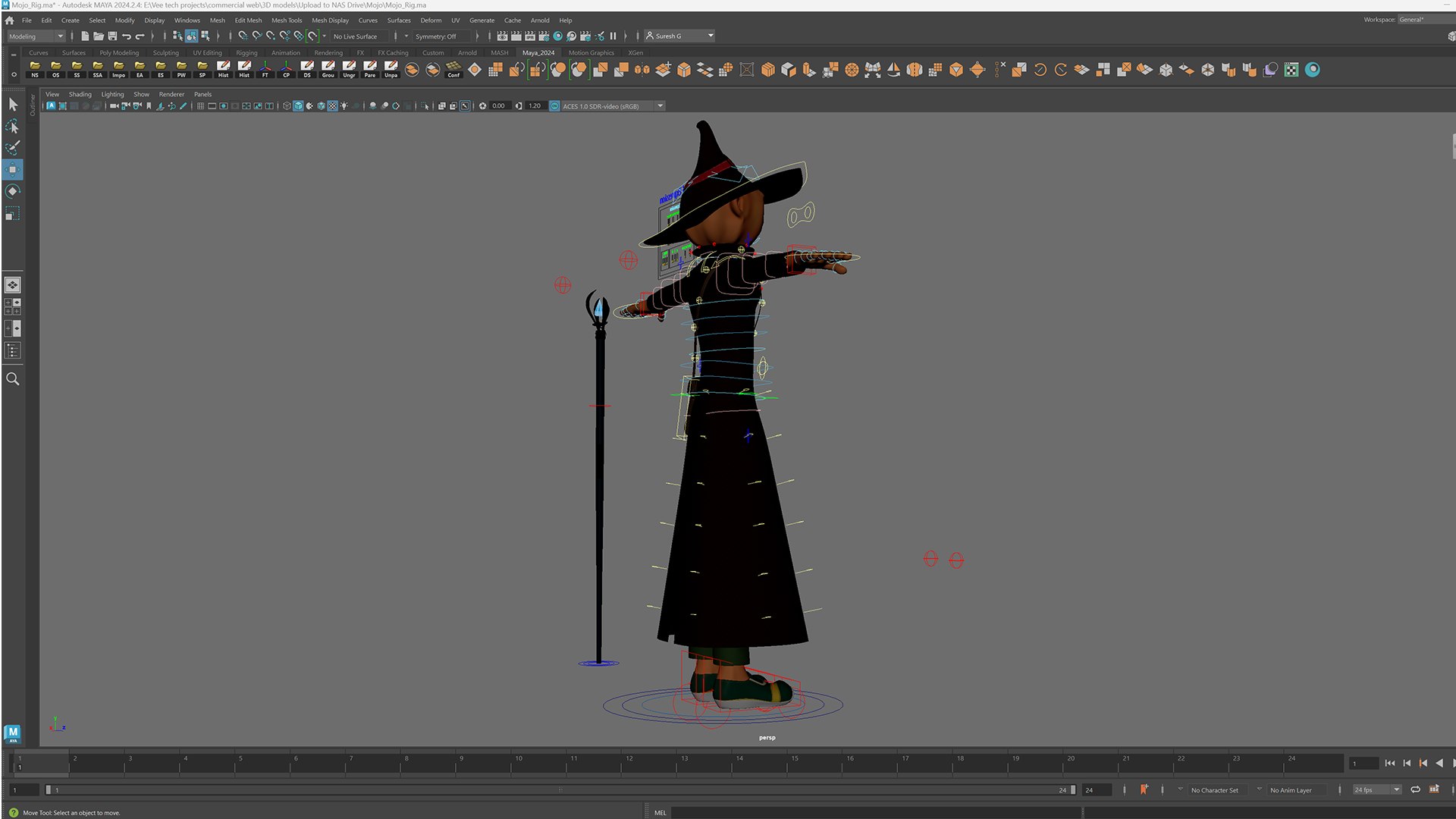Click the FT freeze transformations shelf icon
The height and width of the screenshot is (819, 1456).
(x=265, y=70)
